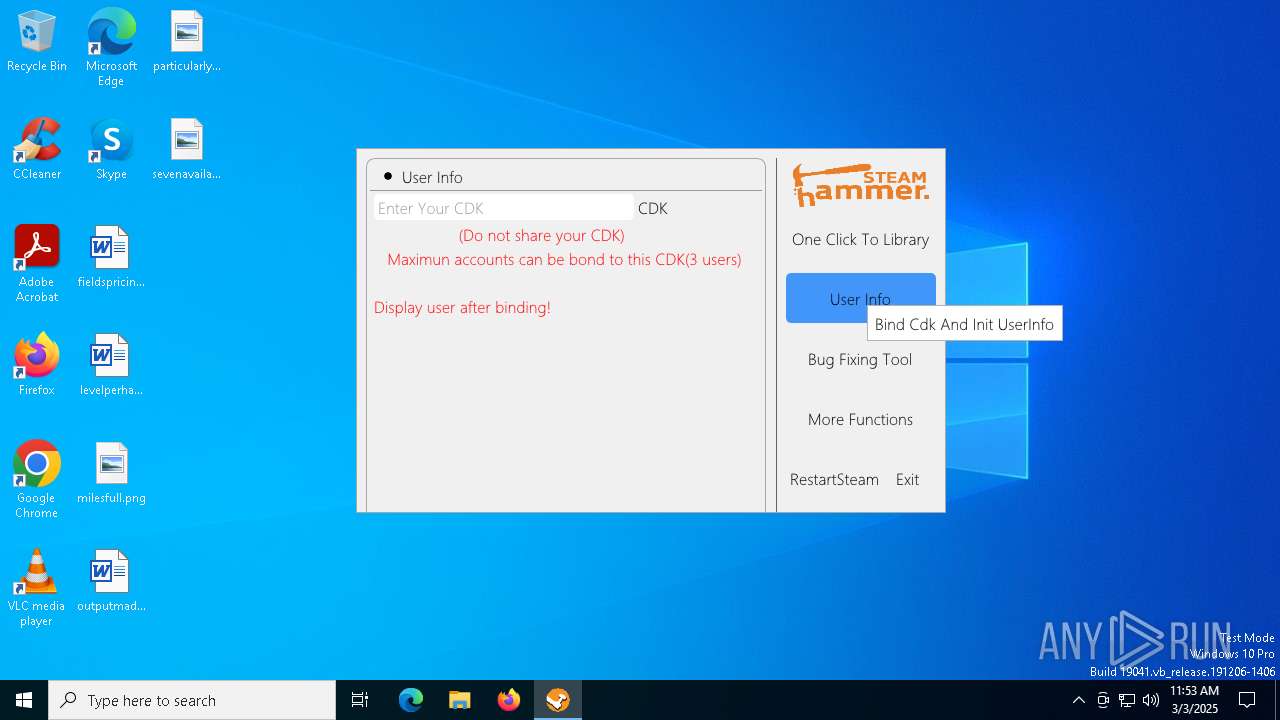Open Firefox desktop shortcut
Viewport: 1280px width, 720px height.
point(37,366)
